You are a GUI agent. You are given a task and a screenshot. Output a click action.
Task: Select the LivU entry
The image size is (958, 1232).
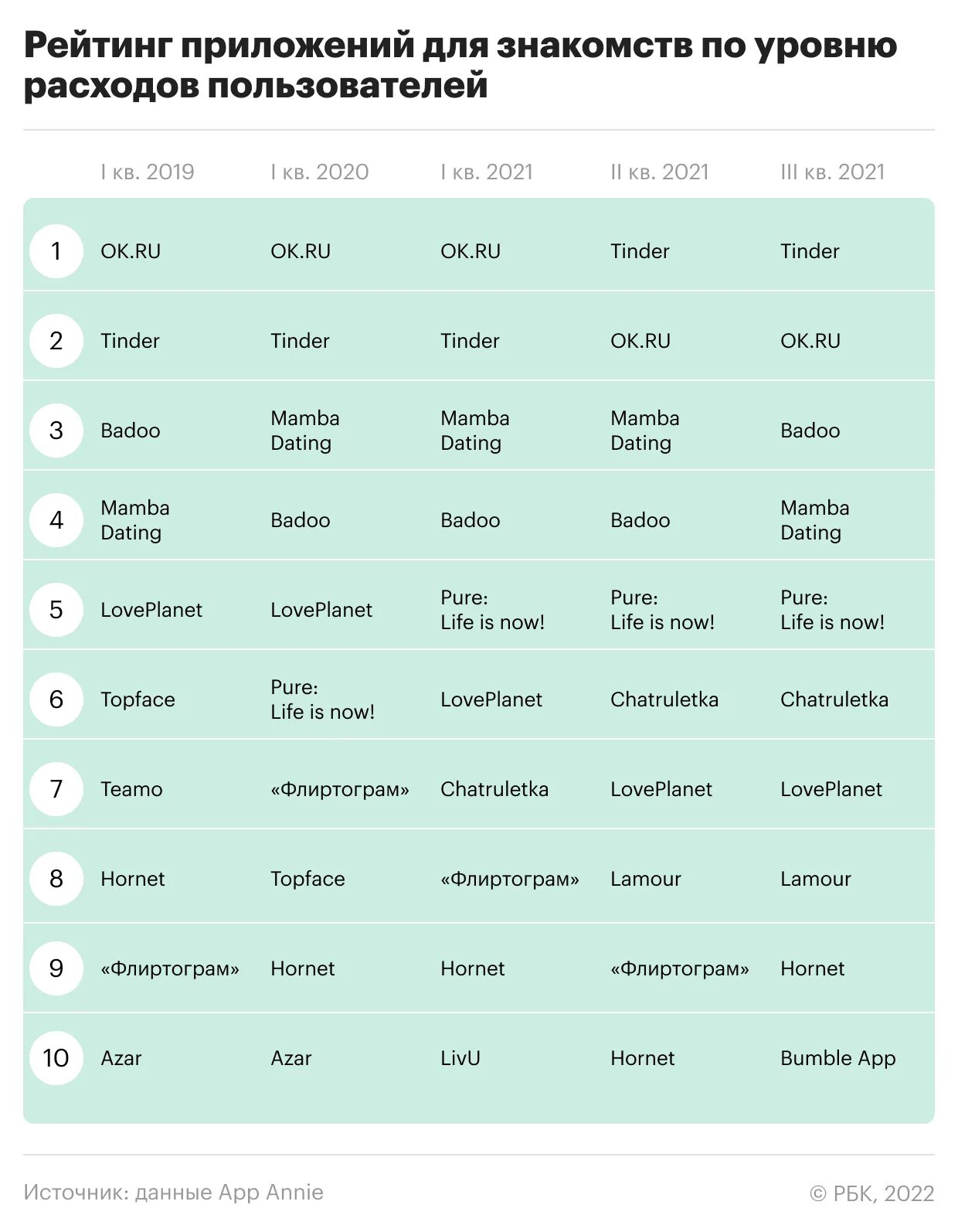pyautogui.click(x=460, y=1058)
